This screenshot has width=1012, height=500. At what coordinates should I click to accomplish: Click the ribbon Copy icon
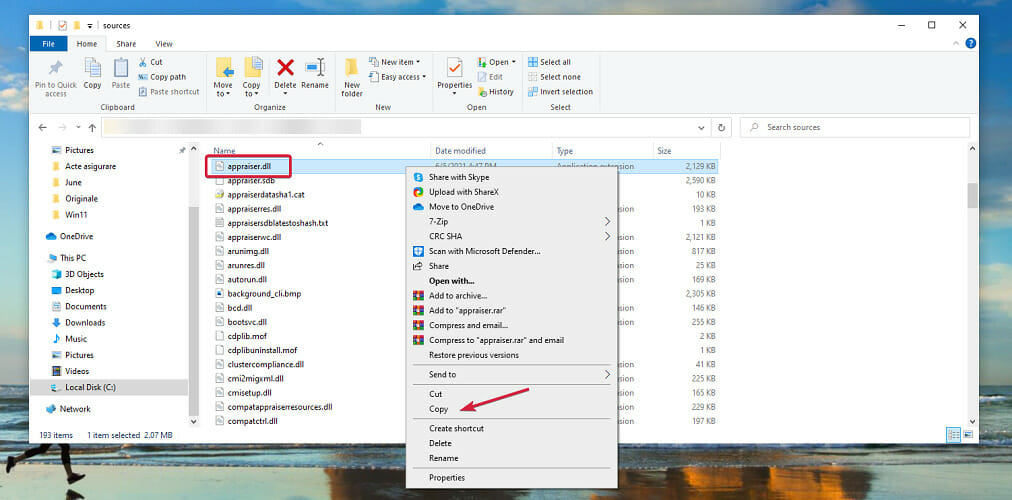pyautogui.click(x=92, y=67)
